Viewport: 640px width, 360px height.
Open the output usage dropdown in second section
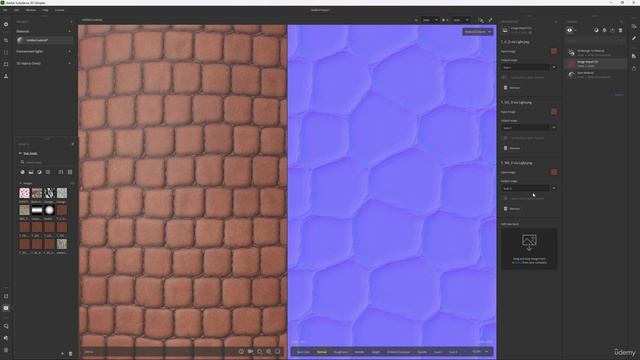coord(529,128)
